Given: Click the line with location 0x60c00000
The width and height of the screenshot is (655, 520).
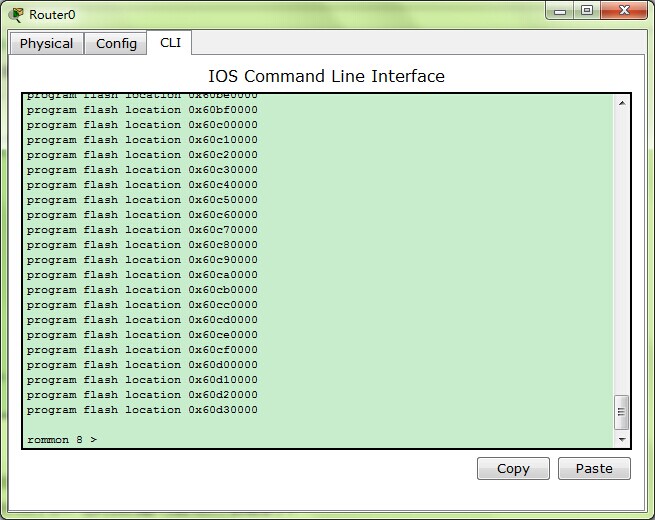Looking at the screenshot, I should pos(142,125).
